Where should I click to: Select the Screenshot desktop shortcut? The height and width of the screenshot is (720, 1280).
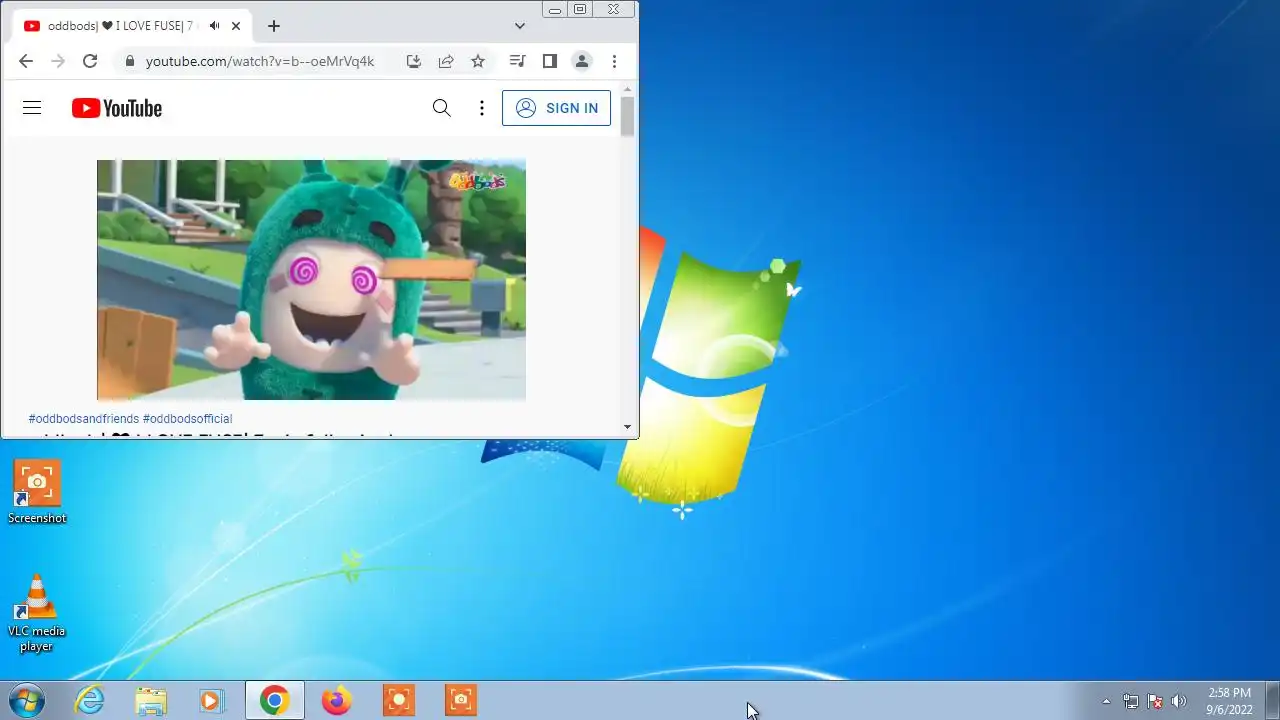pyautogui.click(x=37, y=492)
